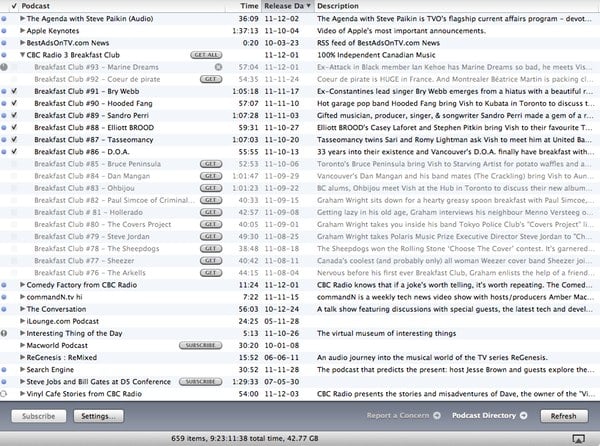600x446 pixels.
Task: Uncheck Breakfast Club #88 - Elliott BROOD
Action: 14,127
